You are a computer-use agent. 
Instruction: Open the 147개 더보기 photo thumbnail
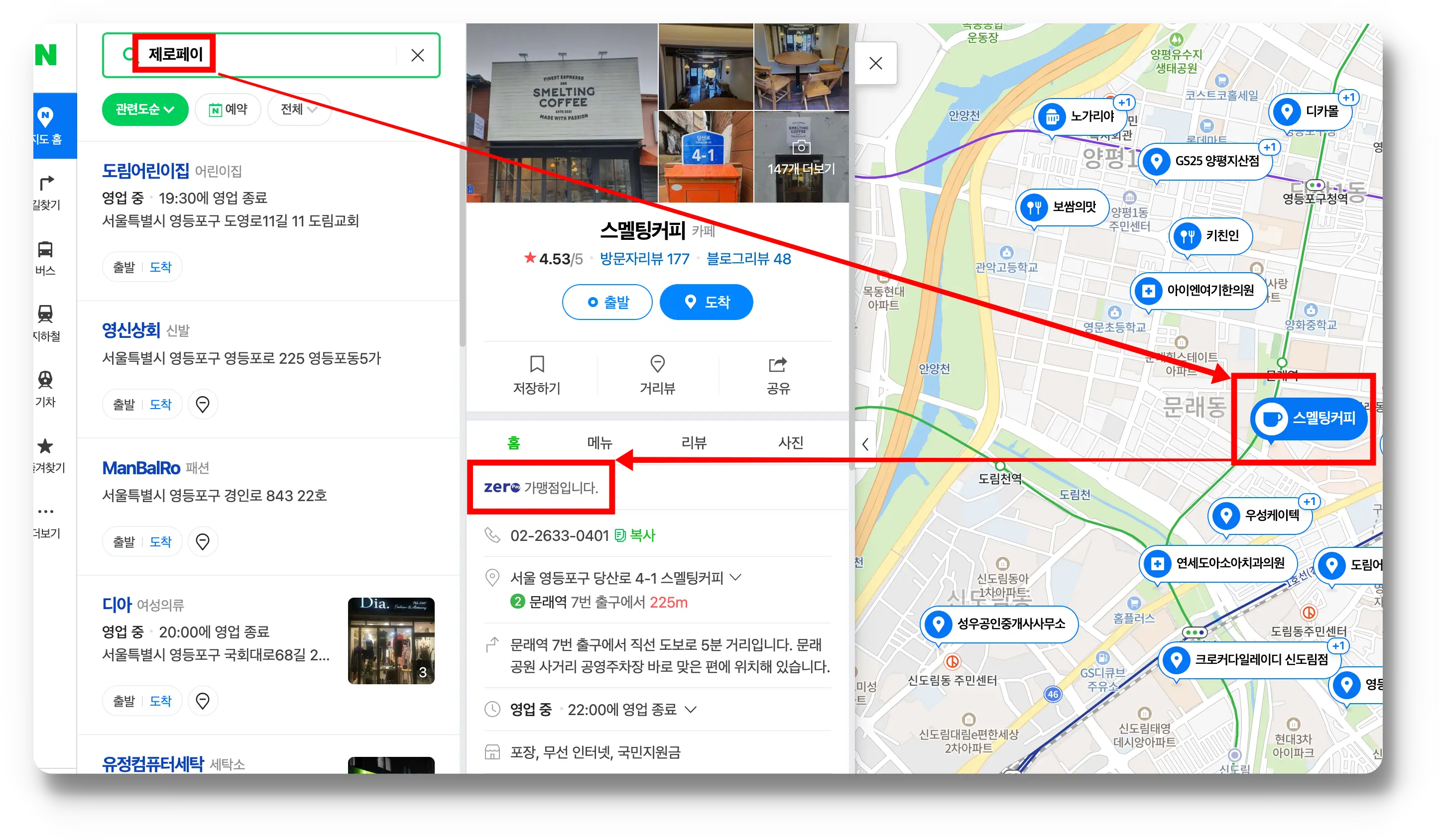click(801, 157)
